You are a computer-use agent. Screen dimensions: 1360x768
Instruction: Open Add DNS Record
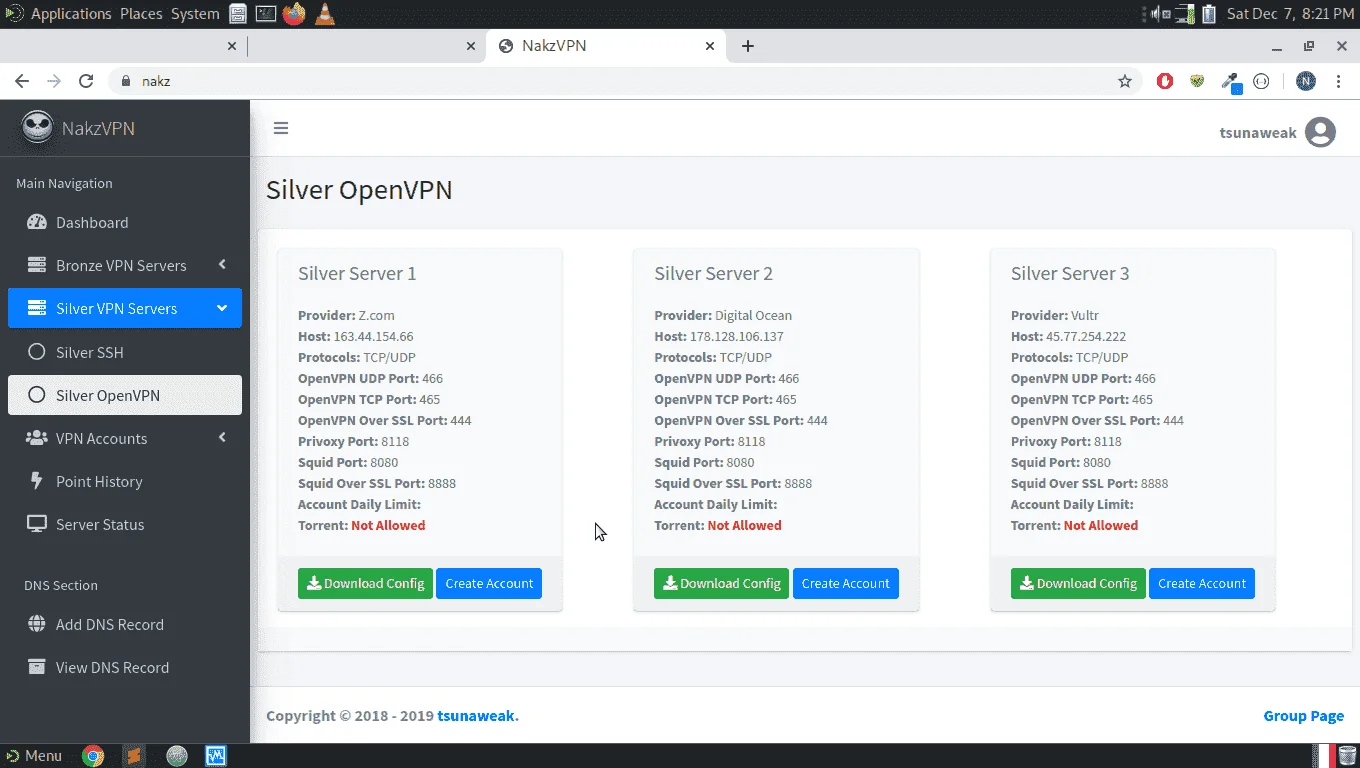click(x=125, y=624)
